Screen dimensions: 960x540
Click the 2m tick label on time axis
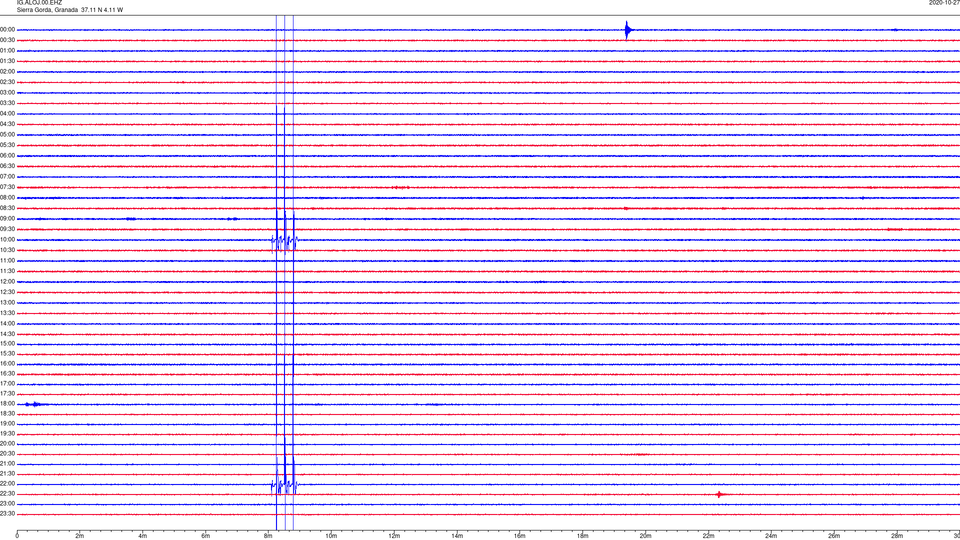80,536
